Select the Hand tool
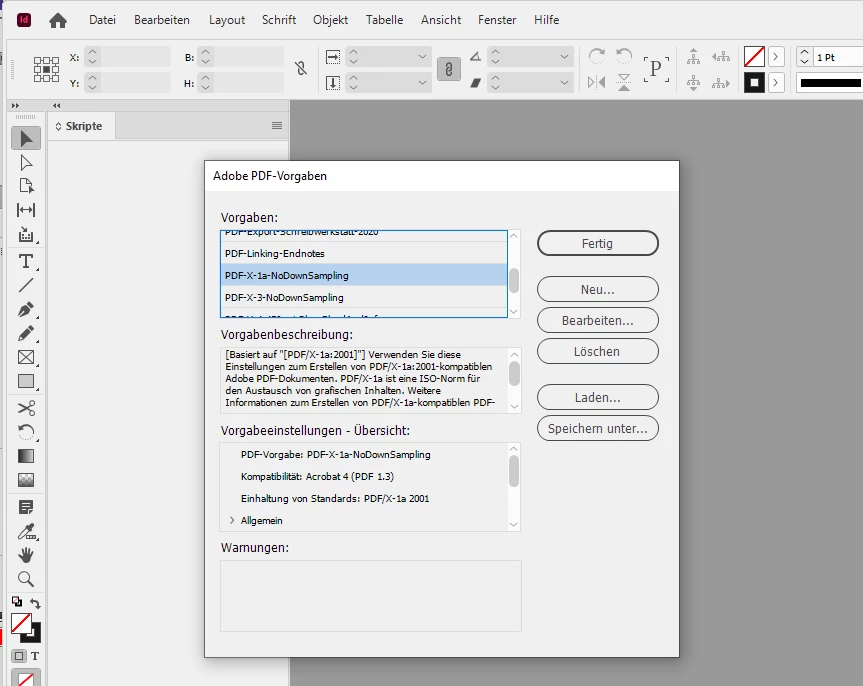This screenshot has height=686, width=863. point(26,555)
